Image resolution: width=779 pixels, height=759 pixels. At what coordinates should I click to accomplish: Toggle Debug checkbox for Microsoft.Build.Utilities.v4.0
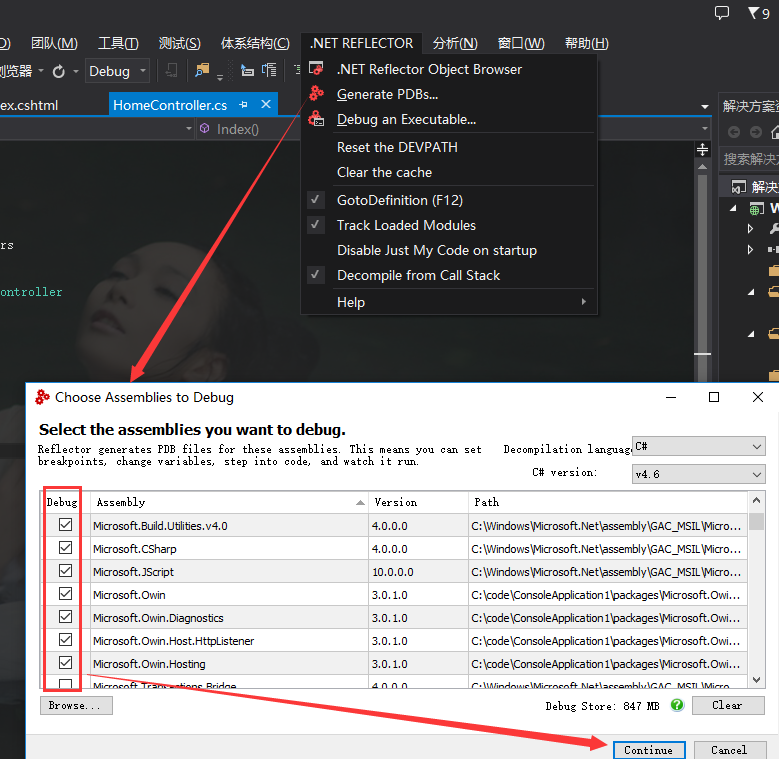[65, 525]
